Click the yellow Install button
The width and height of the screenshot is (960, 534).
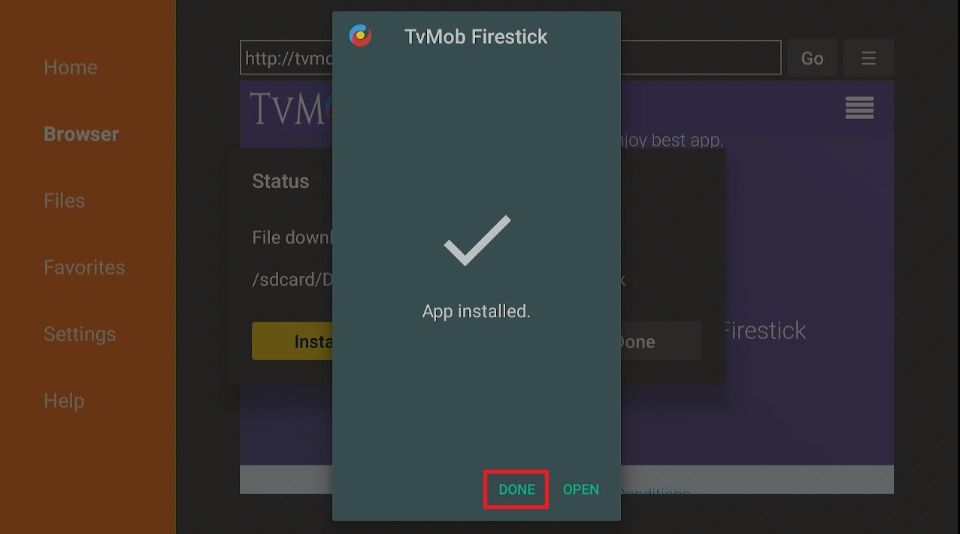[292, 341]
